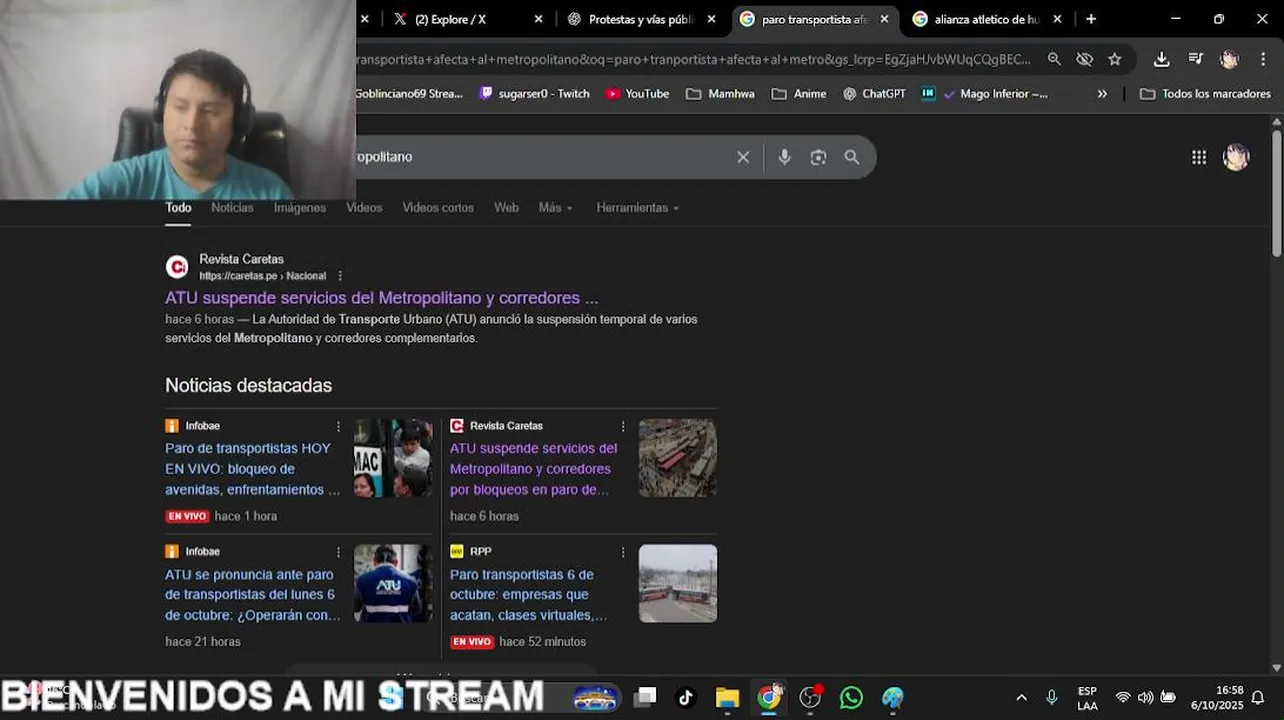Image resolution: width=1284 pixels, height=720 pixels.
Task: Open Windows notification bell
Action: 1258,698
